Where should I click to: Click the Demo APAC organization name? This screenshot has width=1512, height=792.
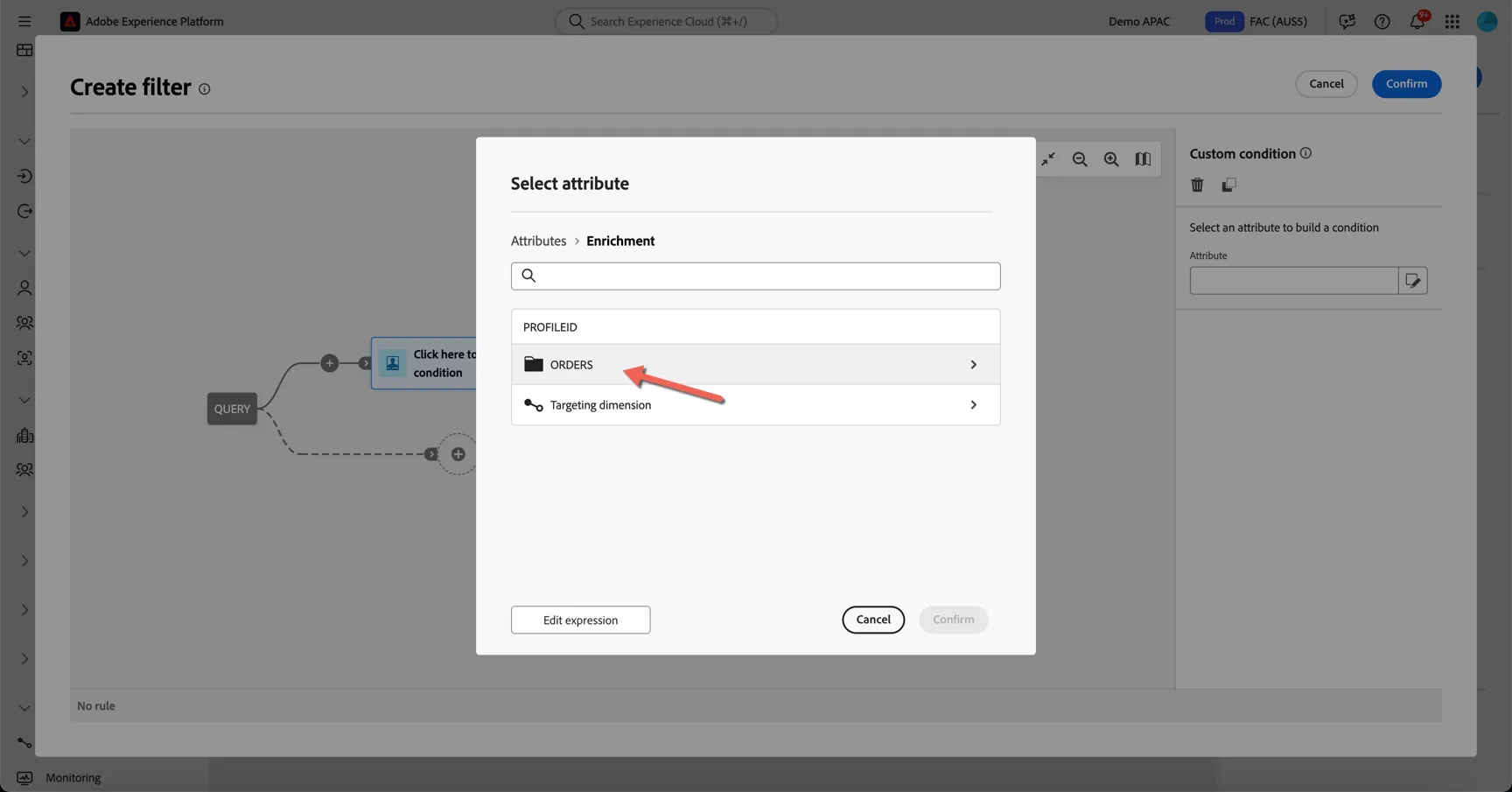pyautogui.click(x=1138, y=21)
